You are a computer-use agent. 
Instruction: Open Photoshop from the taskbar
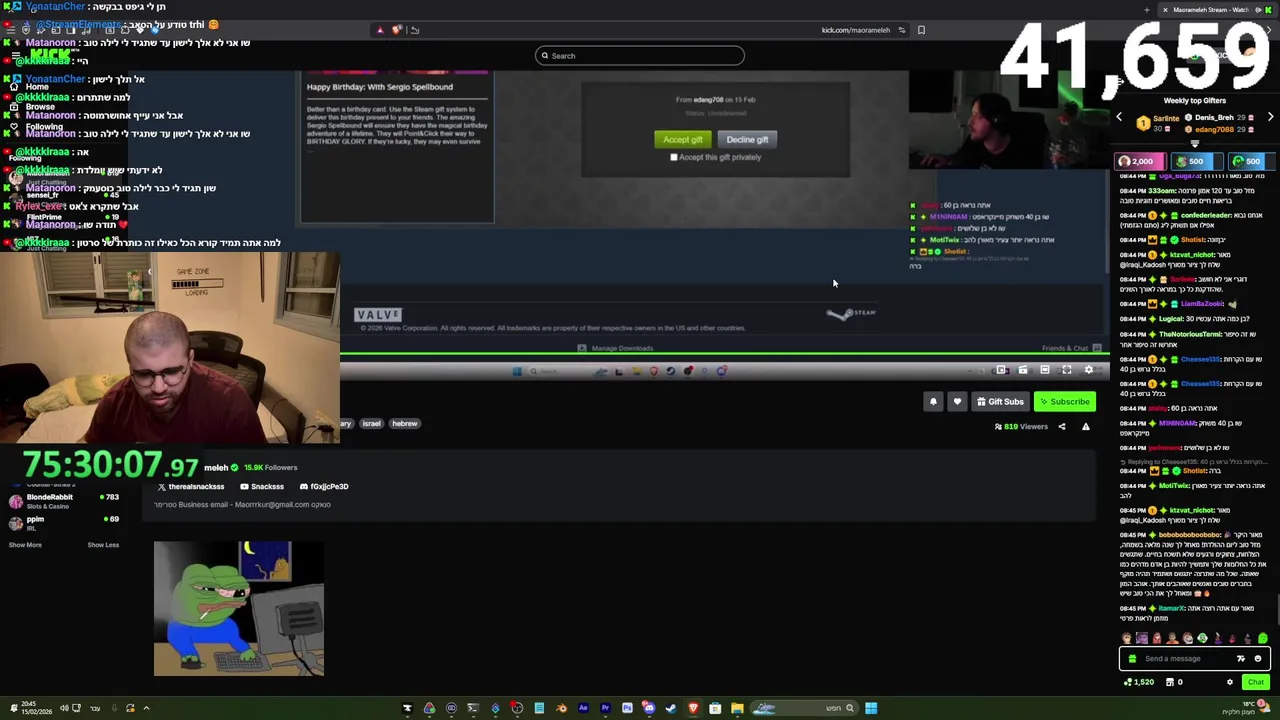627,709
